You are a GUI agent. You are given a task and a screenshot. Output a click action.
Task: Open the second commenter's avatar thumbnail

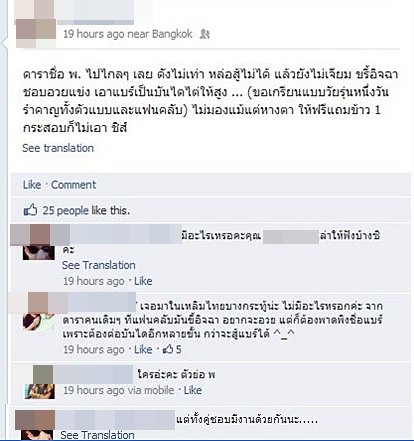(38, 322)
